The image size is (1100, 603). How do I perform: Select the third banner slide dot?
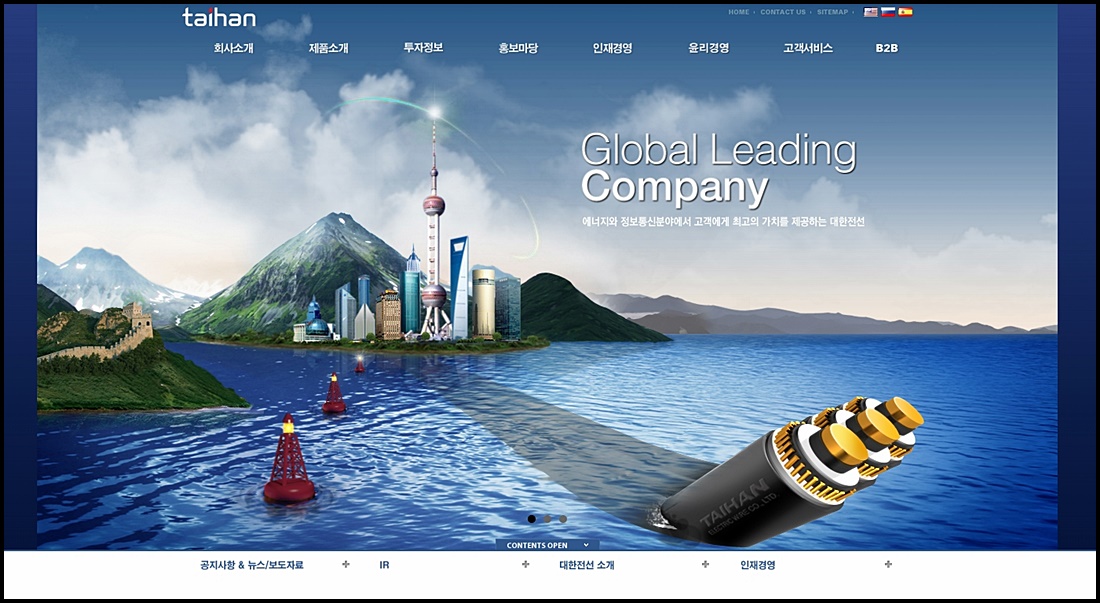[x=563, y=519]
